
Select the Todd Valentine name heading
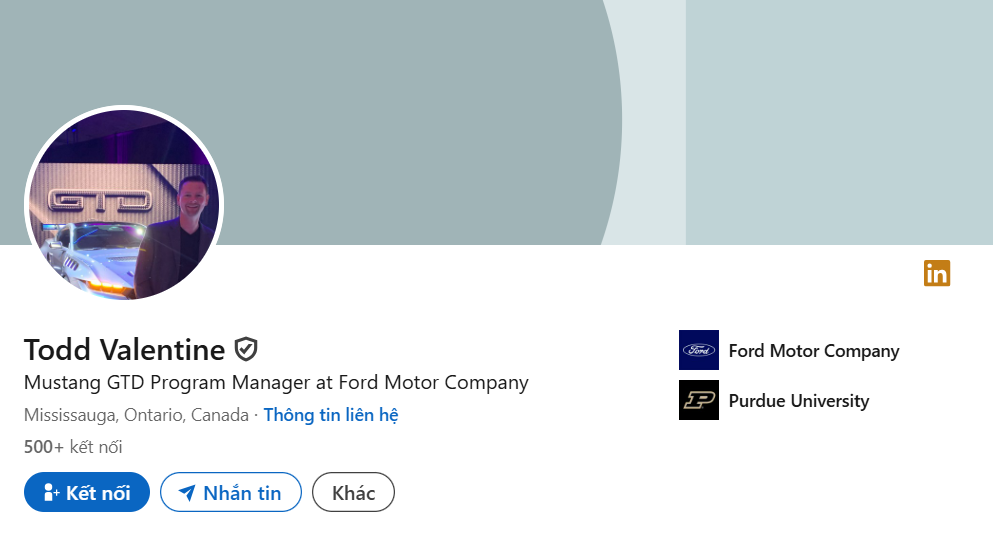pos(124,350)
